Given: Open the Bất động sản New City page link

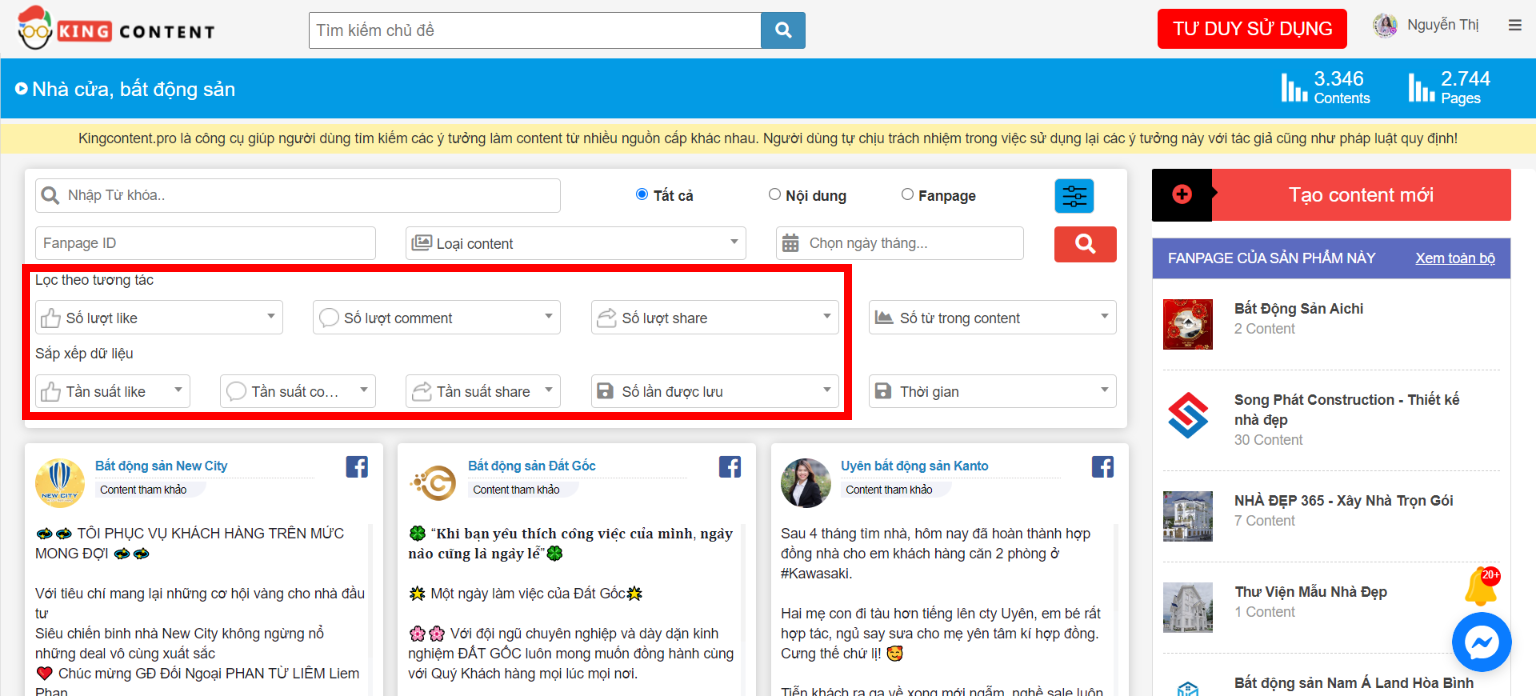Looking at the screenshot, I should (x=161, y=466).
